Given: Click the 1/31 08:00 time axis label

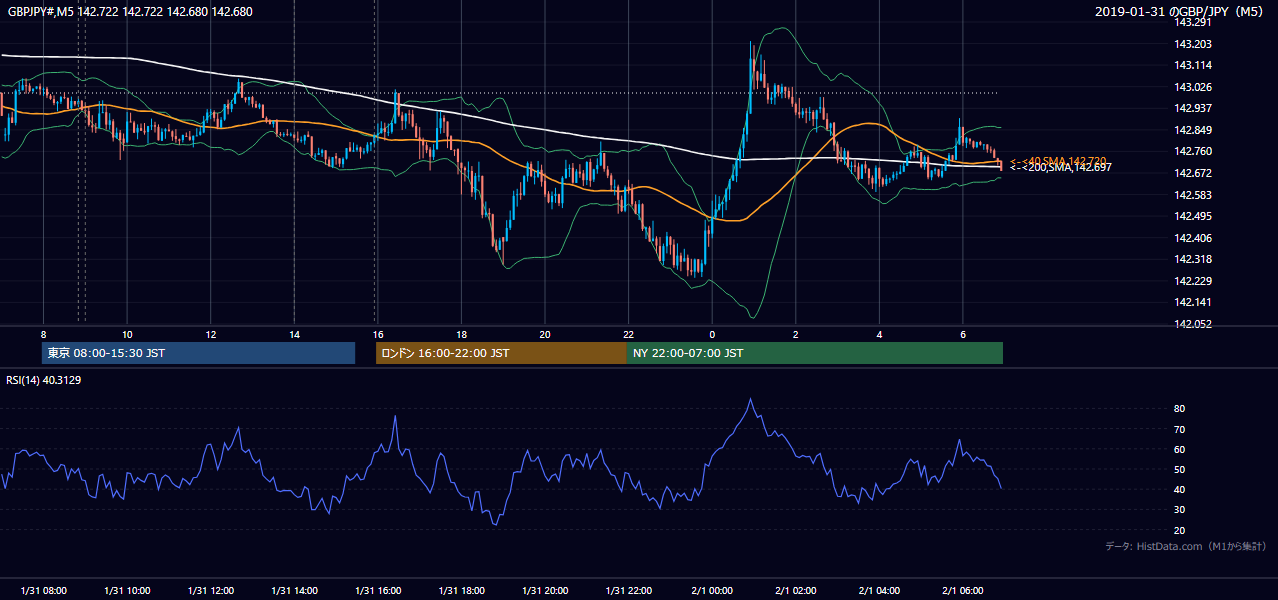Looking at the screenshot, I should coord(43,591).
